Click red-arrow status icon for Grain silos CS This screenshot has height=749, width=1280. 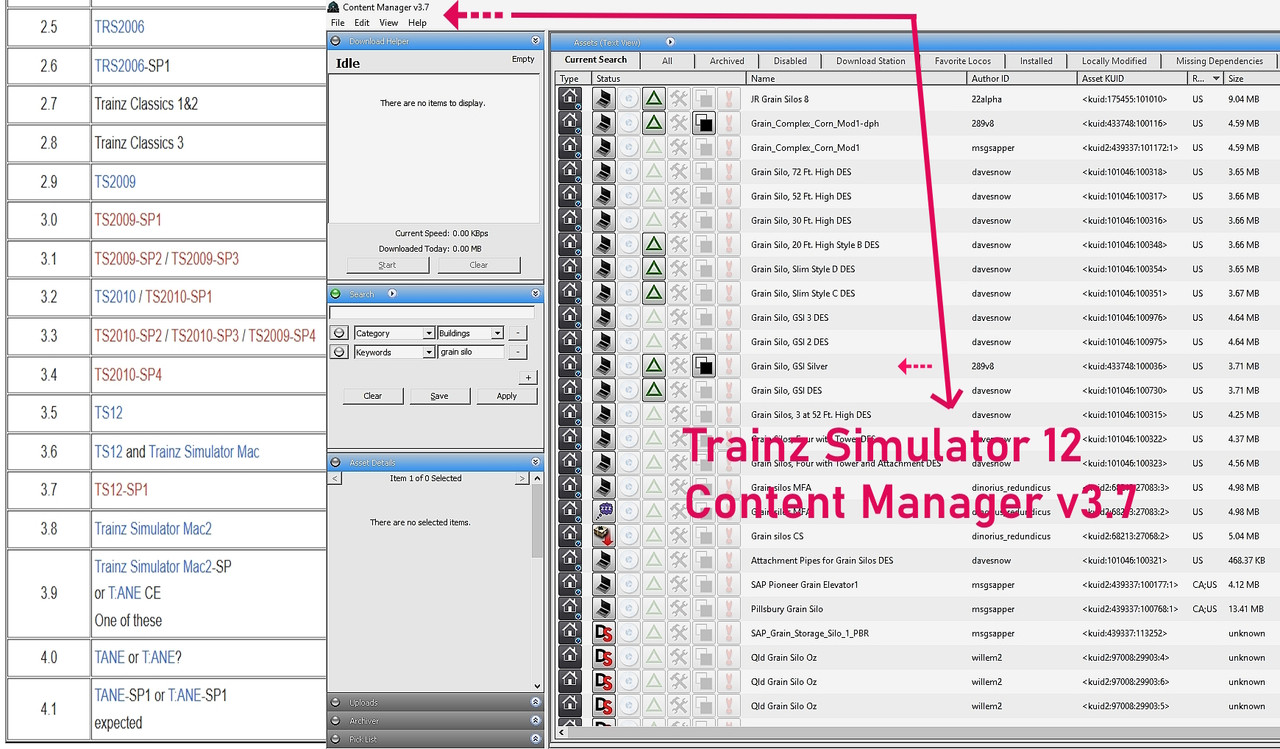603,536
